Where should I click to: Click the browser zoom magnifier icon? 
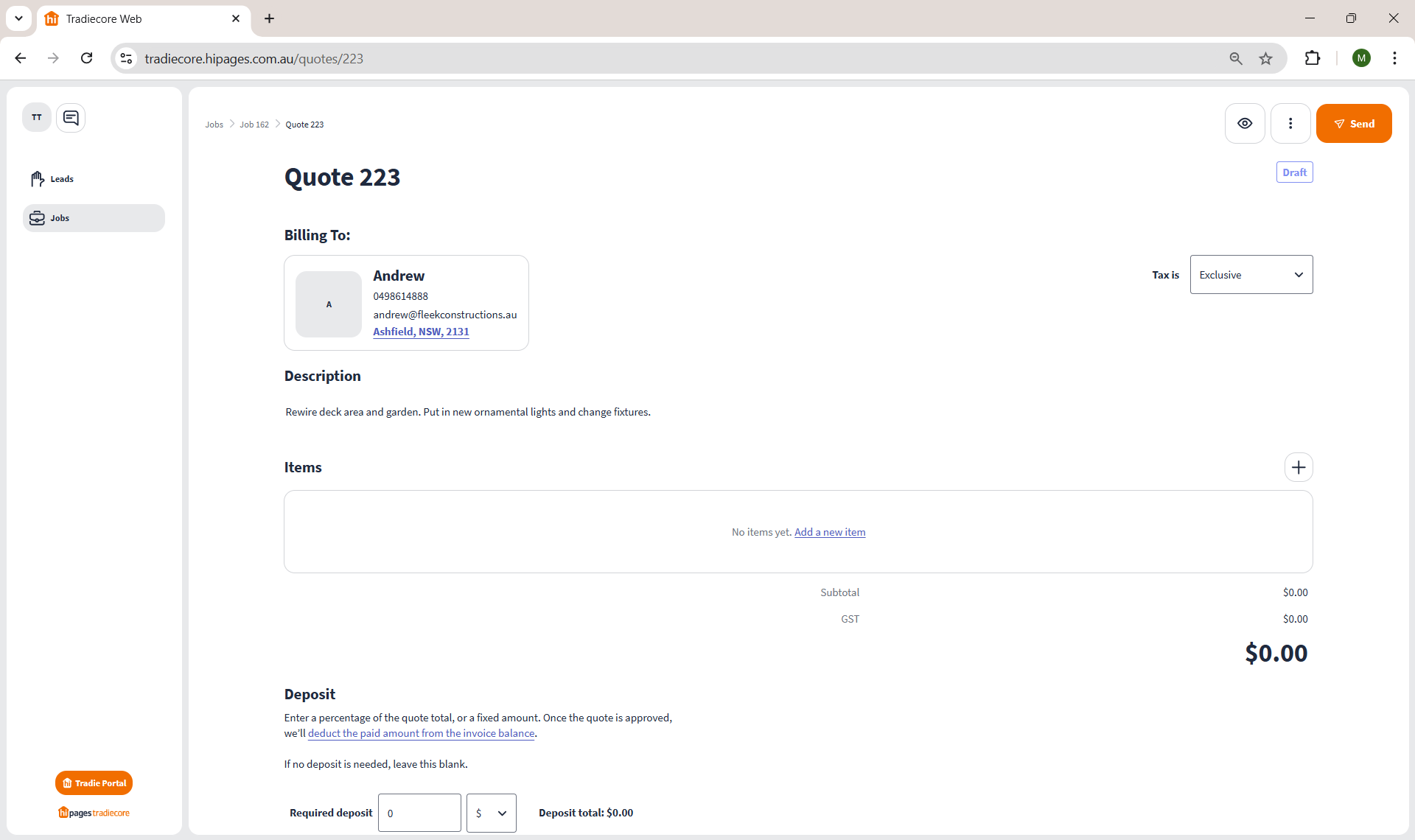(1236, 58)
